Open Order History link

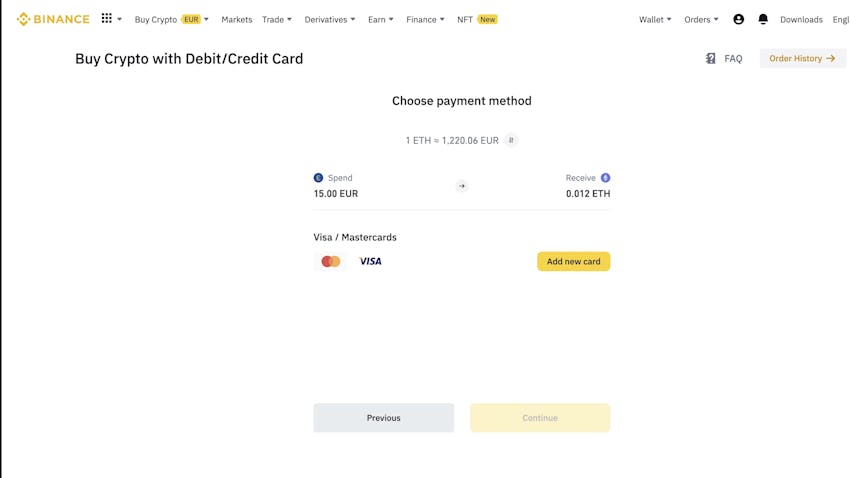click(x=802, y=59)
